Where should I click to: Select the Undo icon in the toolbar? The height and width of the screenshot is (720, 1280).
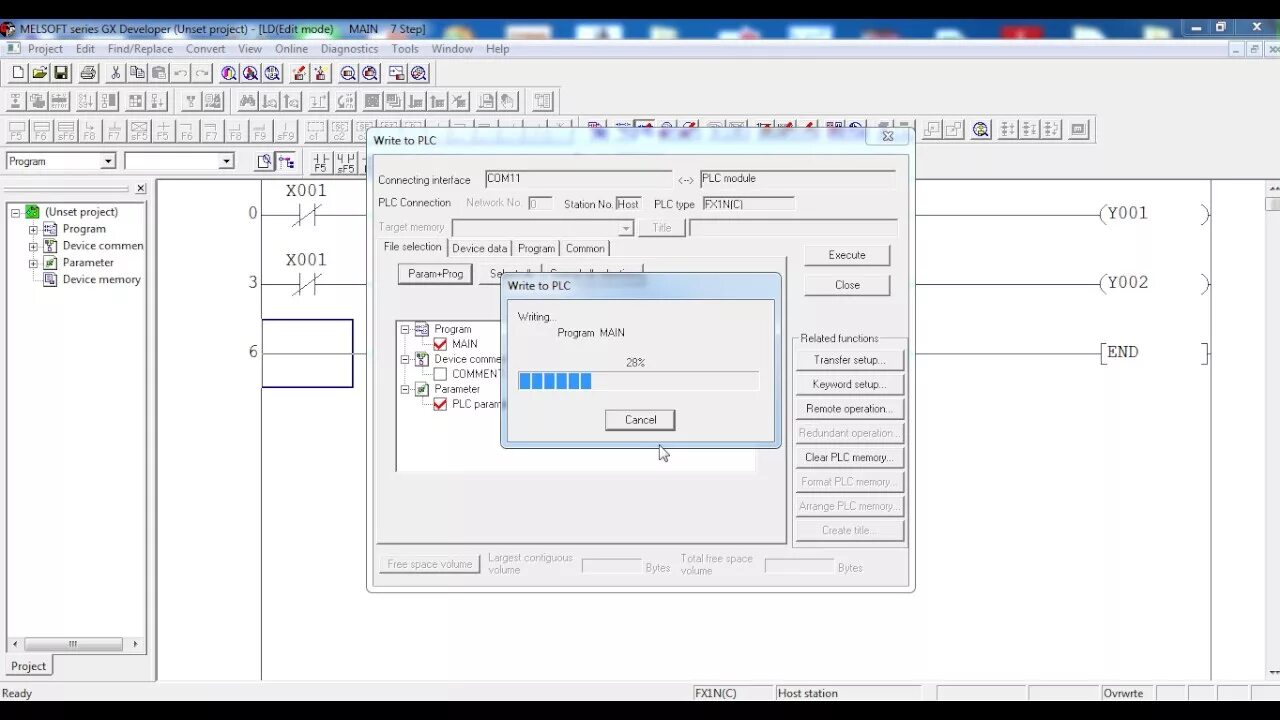[x=180, y=72]
